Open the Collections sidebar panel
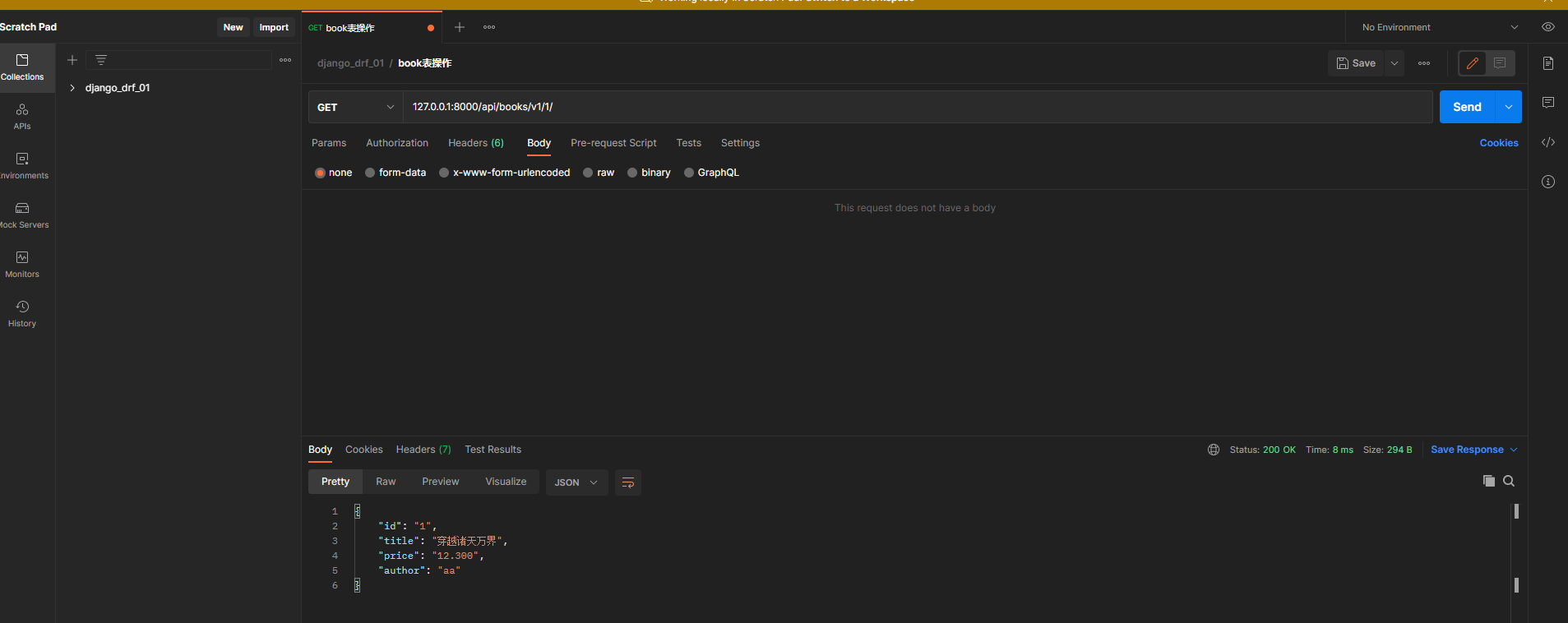Image resolution: width=1568 pixels, height=623 pixels. pyautogui.click(x=22, y=67)
